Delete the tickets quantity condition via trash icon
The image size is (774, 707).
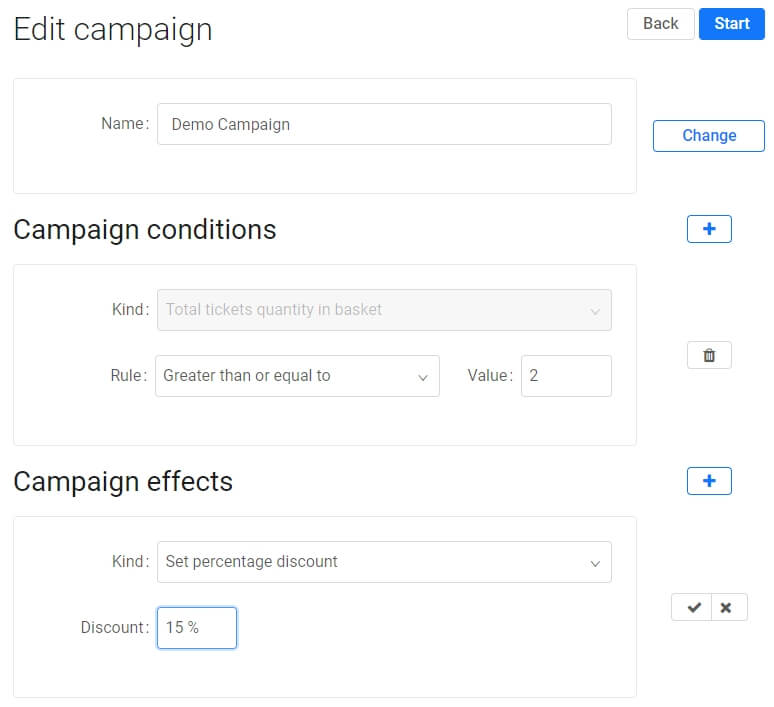click(709, 355)
